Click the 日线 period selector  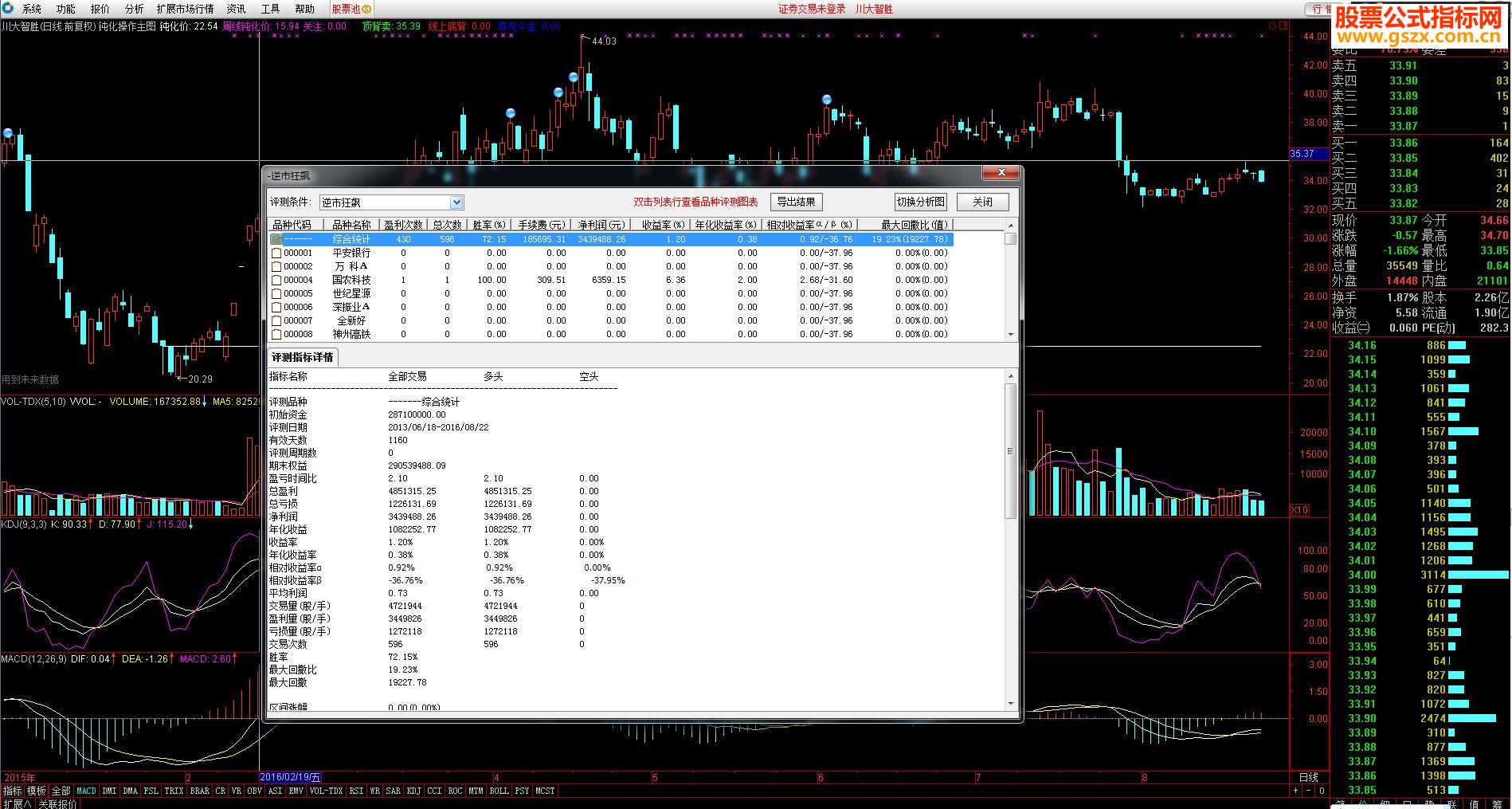1308,777
